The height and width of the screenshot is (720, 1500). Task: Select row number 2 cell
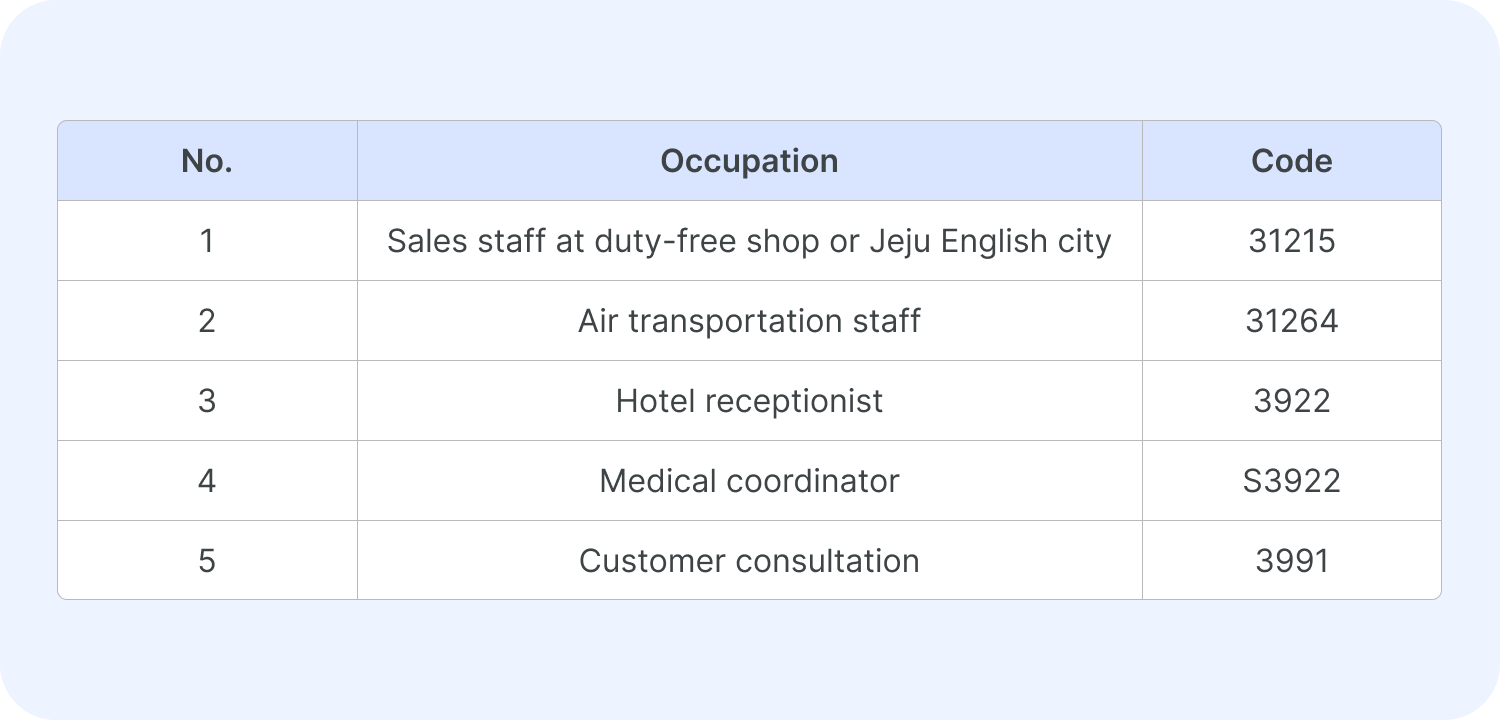[207, 321]
